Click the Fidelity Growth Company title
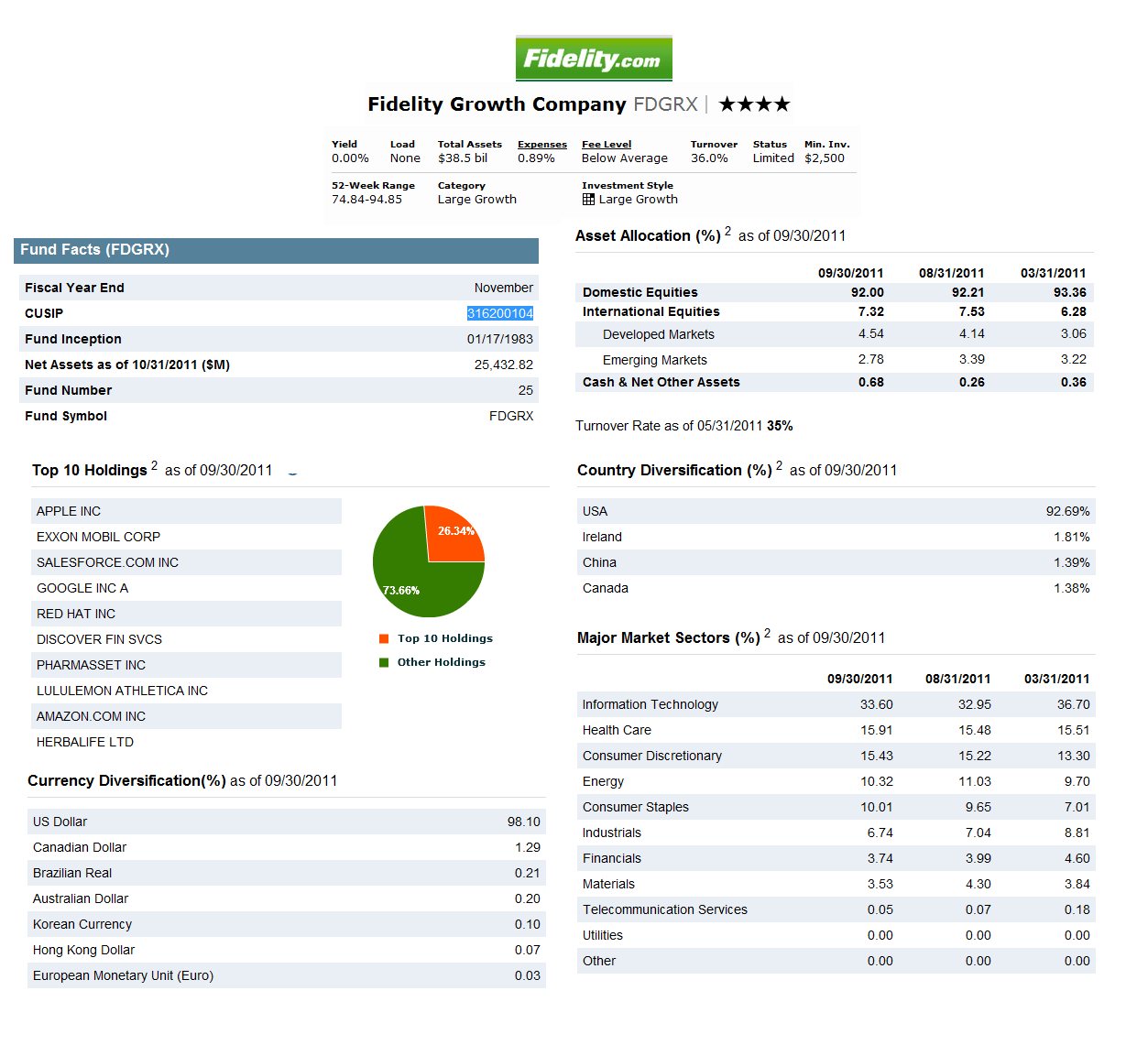The width and height of the screenshot is (1148, 1045). click(497, 104)
